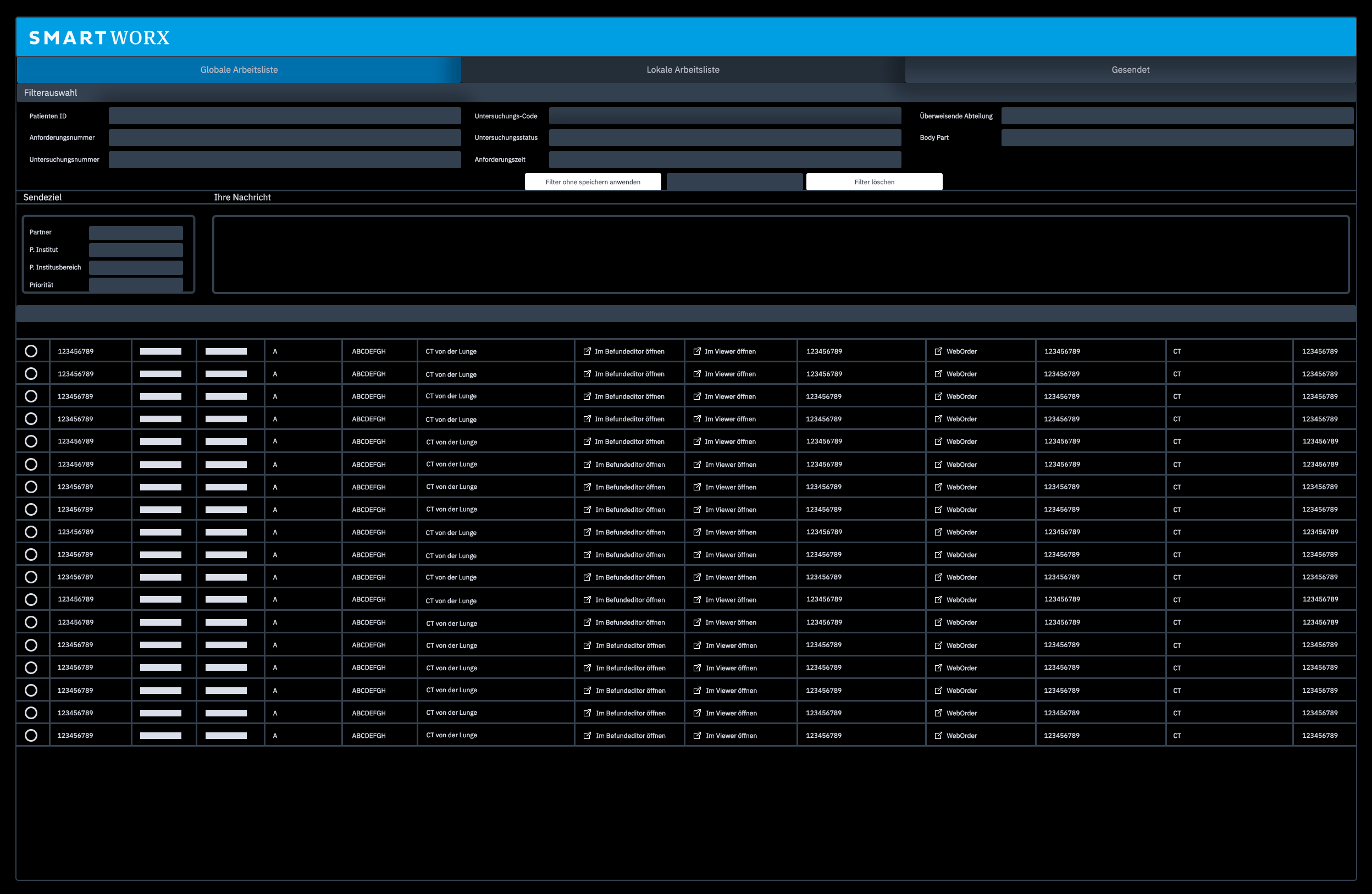Click WebOrder icon in last table row

click(x=938, y=735)
